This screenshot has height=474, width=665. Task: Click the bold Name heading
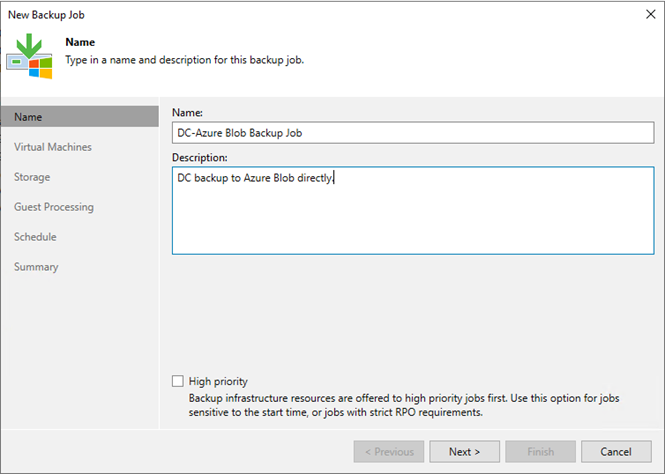pyautogui.click(x=80, y=42)
